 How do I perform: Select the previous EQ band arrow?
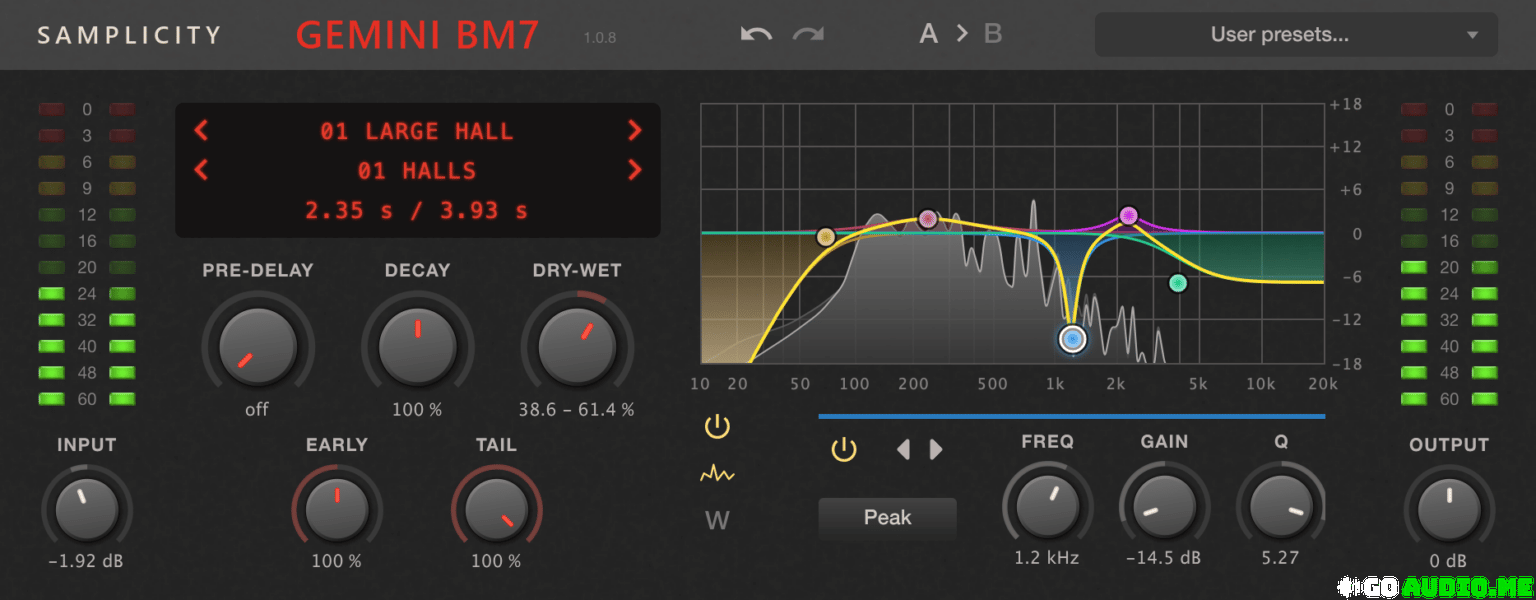[x=903, y=450]
